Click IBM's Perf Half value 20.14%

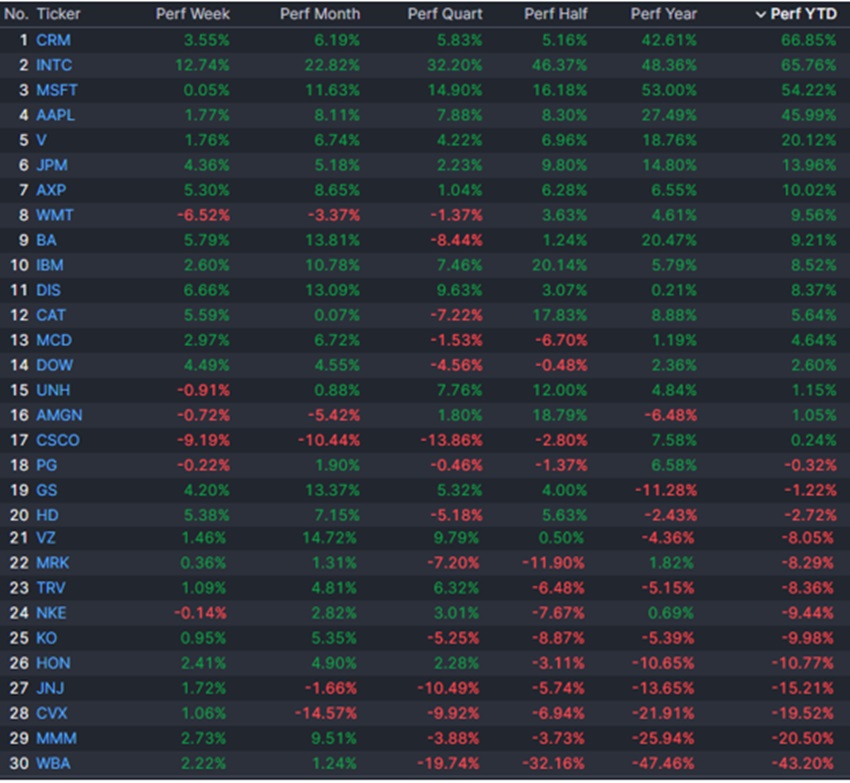pos(559,265)
